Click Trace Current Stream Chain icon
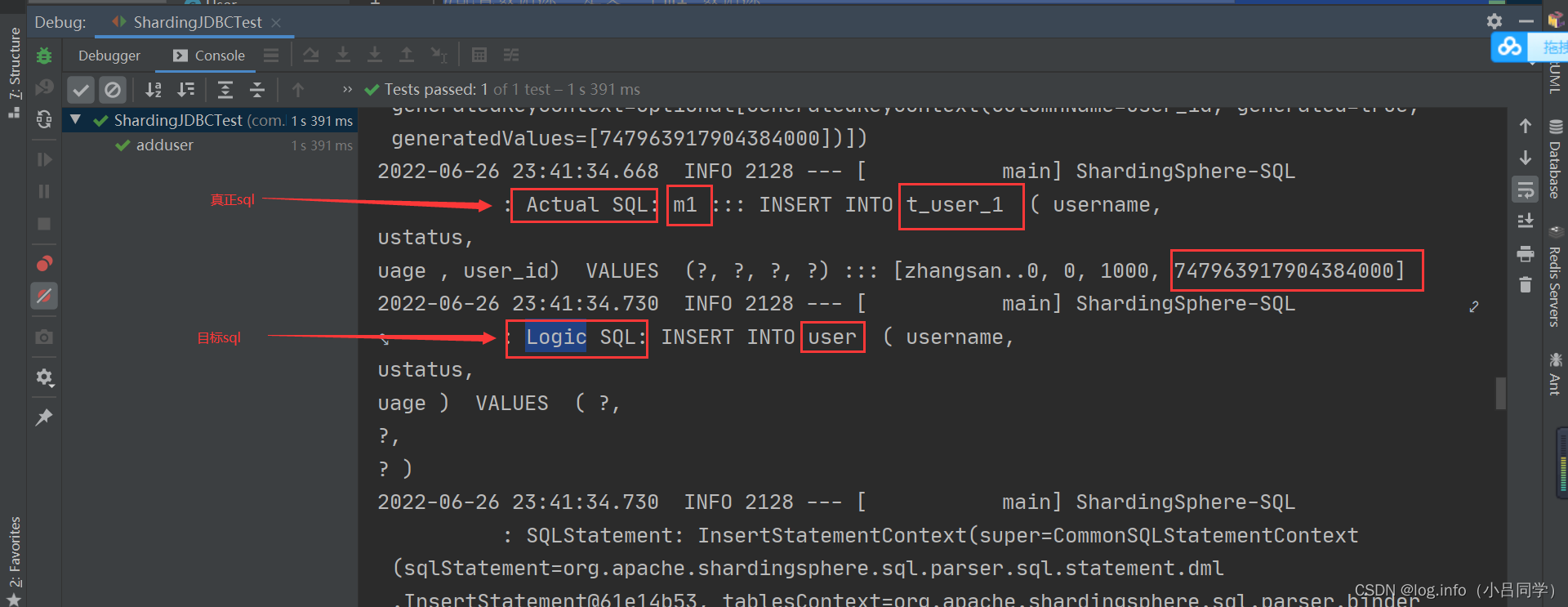Viewport: 1568px width, 607px height. 511,55
